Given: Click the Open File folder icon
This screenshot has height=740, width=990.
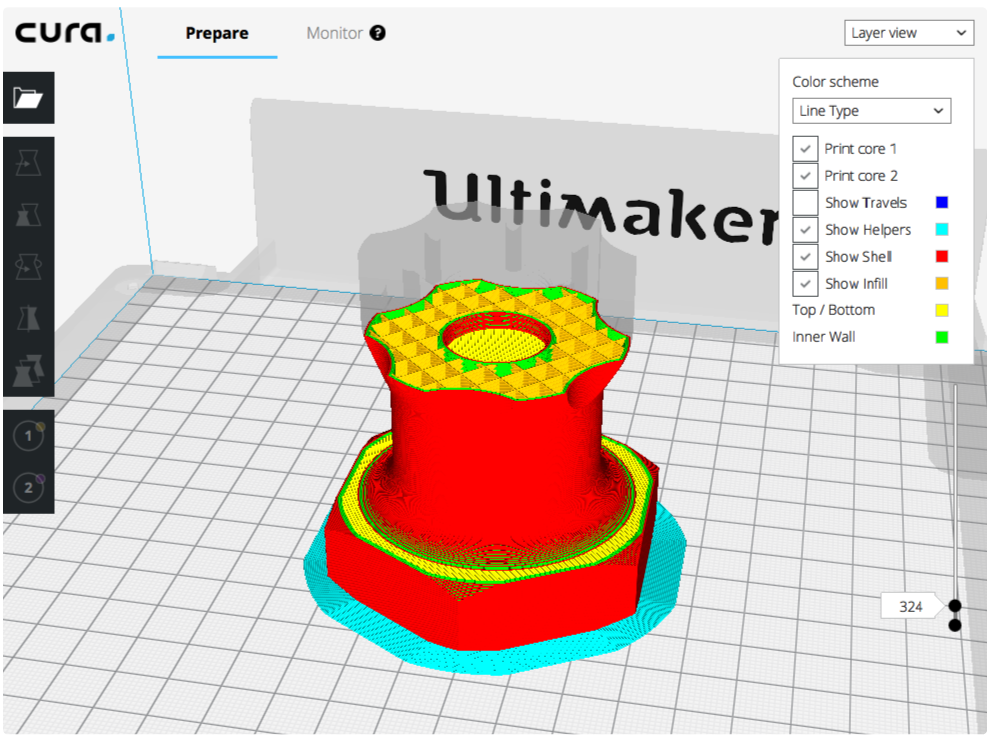Looking at the screenshot, I should coord(28,98).
